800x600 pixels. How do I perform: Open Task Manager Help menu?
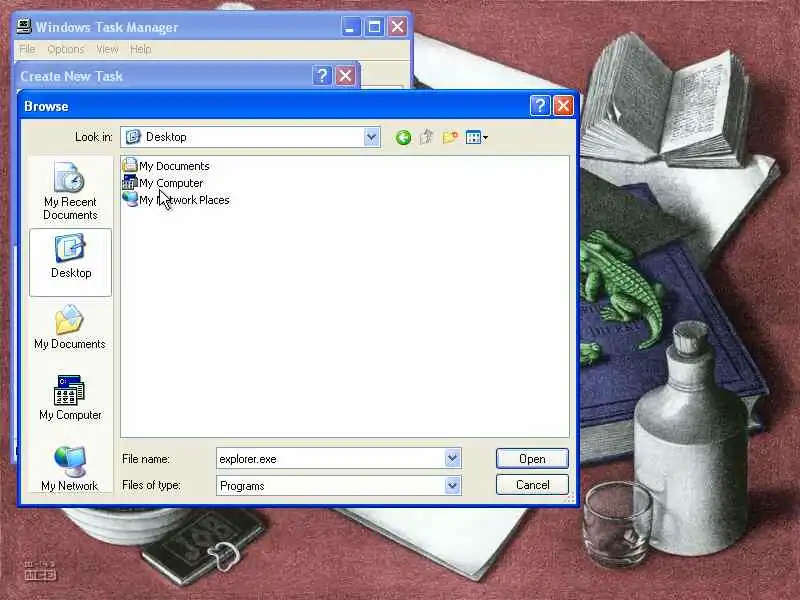pyautogui.click(x=140, y=49)
